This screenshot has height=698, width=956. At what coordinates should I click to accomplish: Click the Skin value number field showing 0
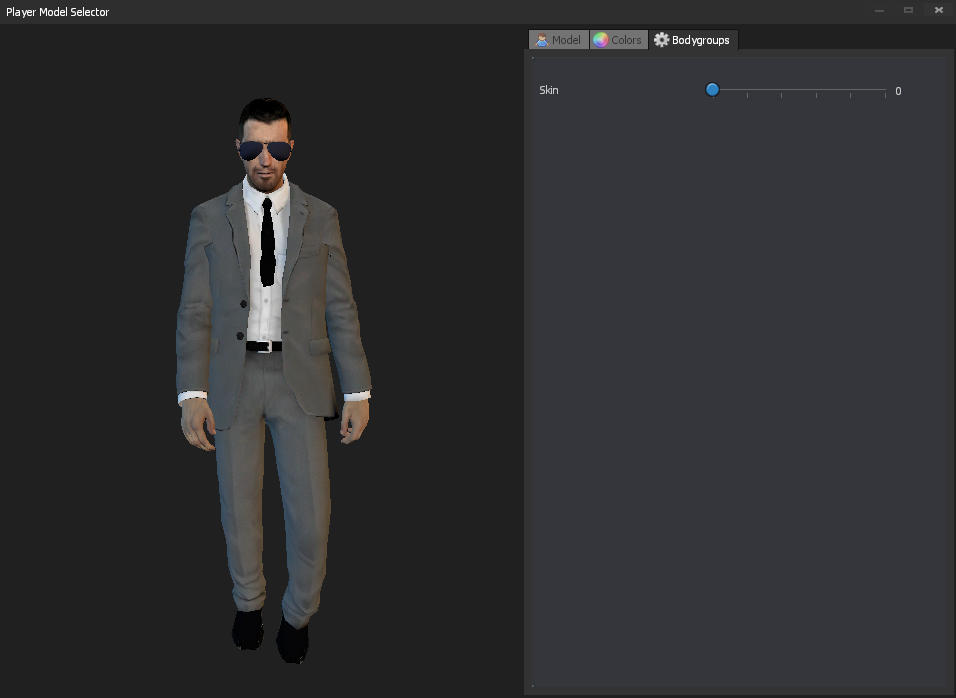pyautogui.click(x=898, y=91)
